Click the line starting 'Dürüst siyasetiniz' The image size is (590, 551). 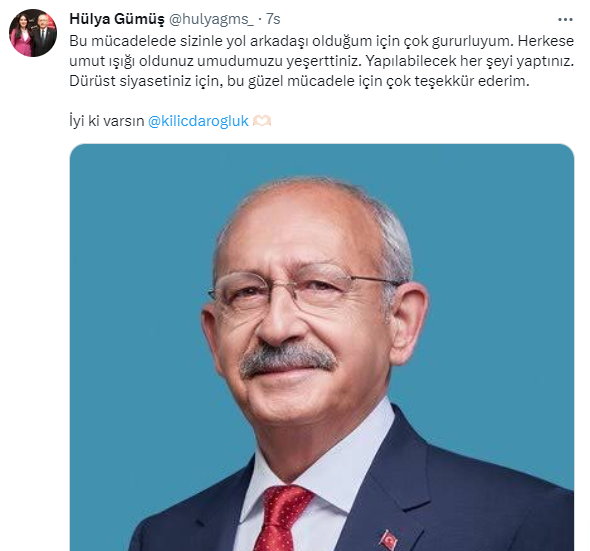[x=299, y=81]
